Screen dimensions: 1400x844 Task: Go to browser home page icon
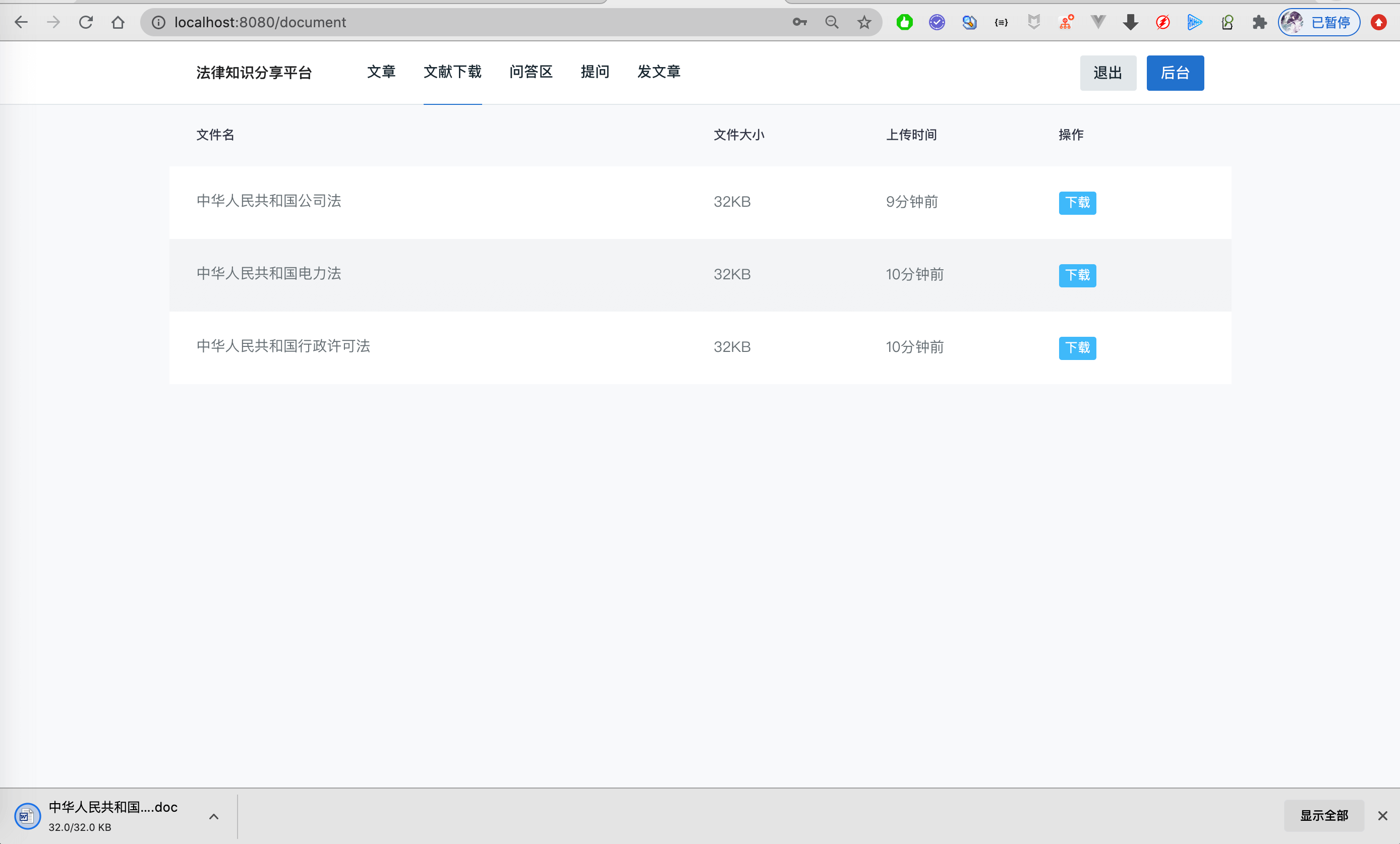click(x=118, y=22)
